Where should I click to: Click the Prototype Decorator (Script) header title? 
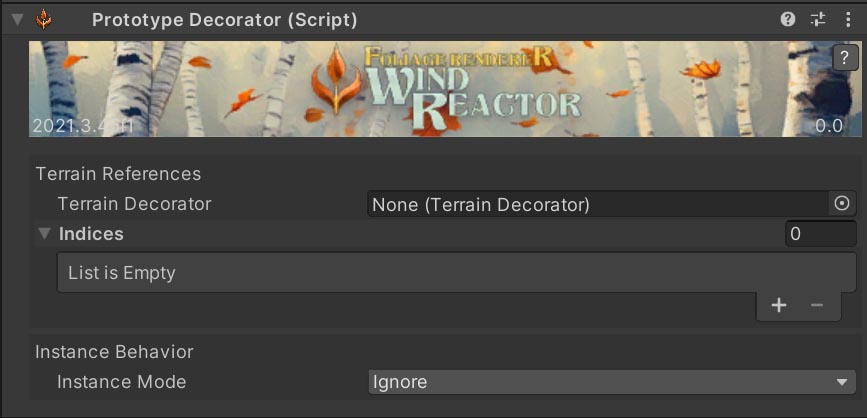point(224,19)
